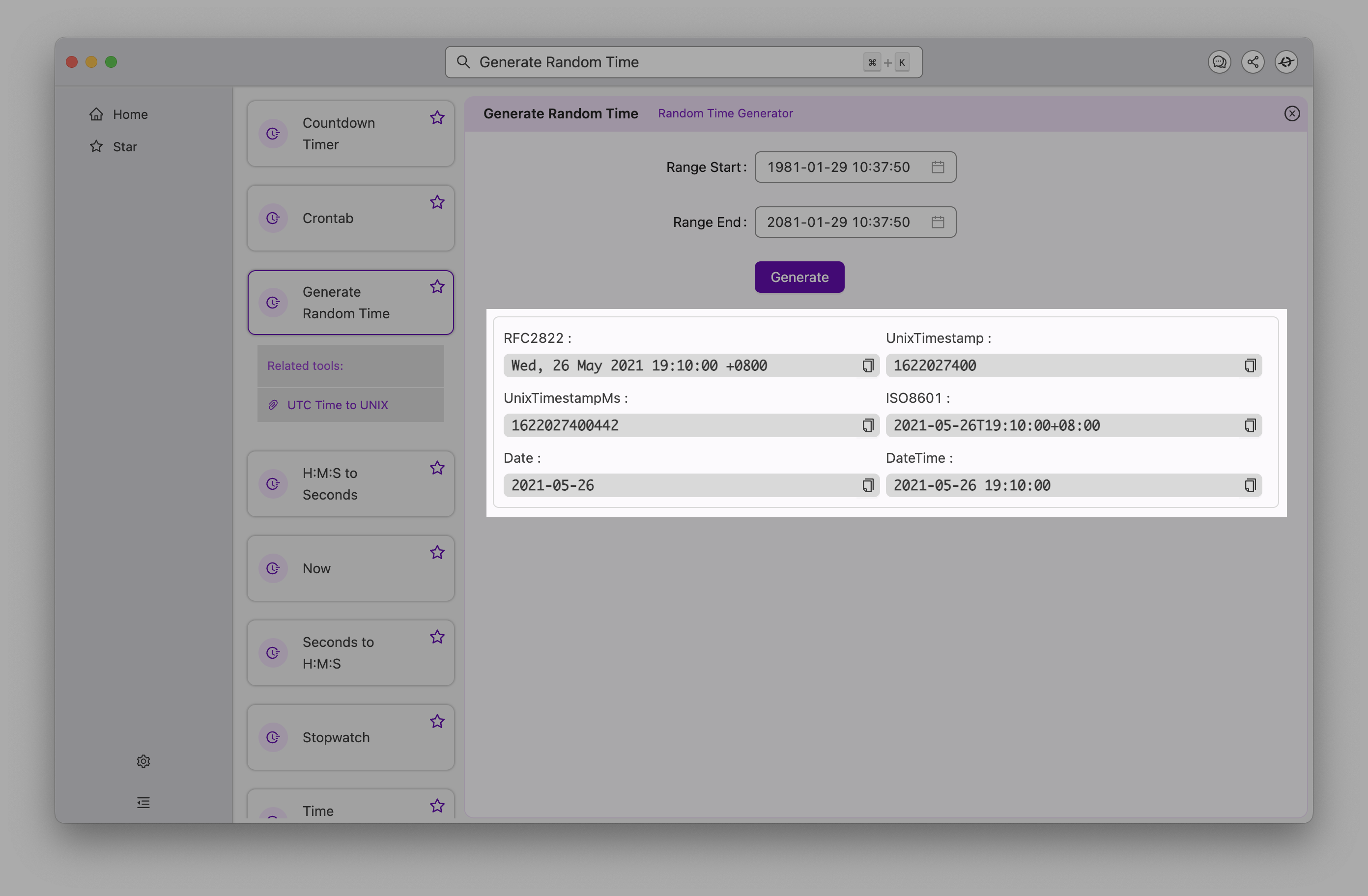This screenshot has width=1368, height=896.
Task: Copy the RFC2822 value
Action: coord(868,365)
